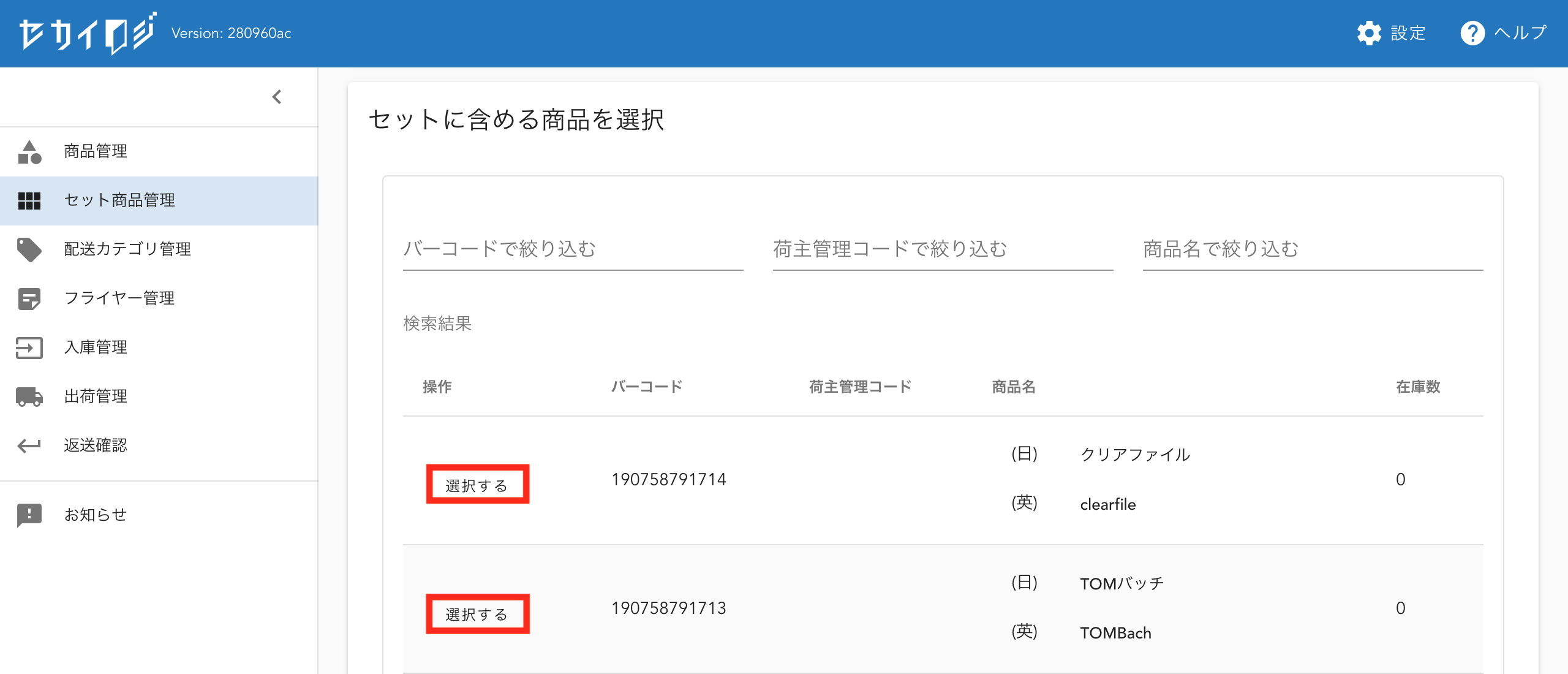
Task: Open 出荷管理 menu item
Action: [96, 396]
